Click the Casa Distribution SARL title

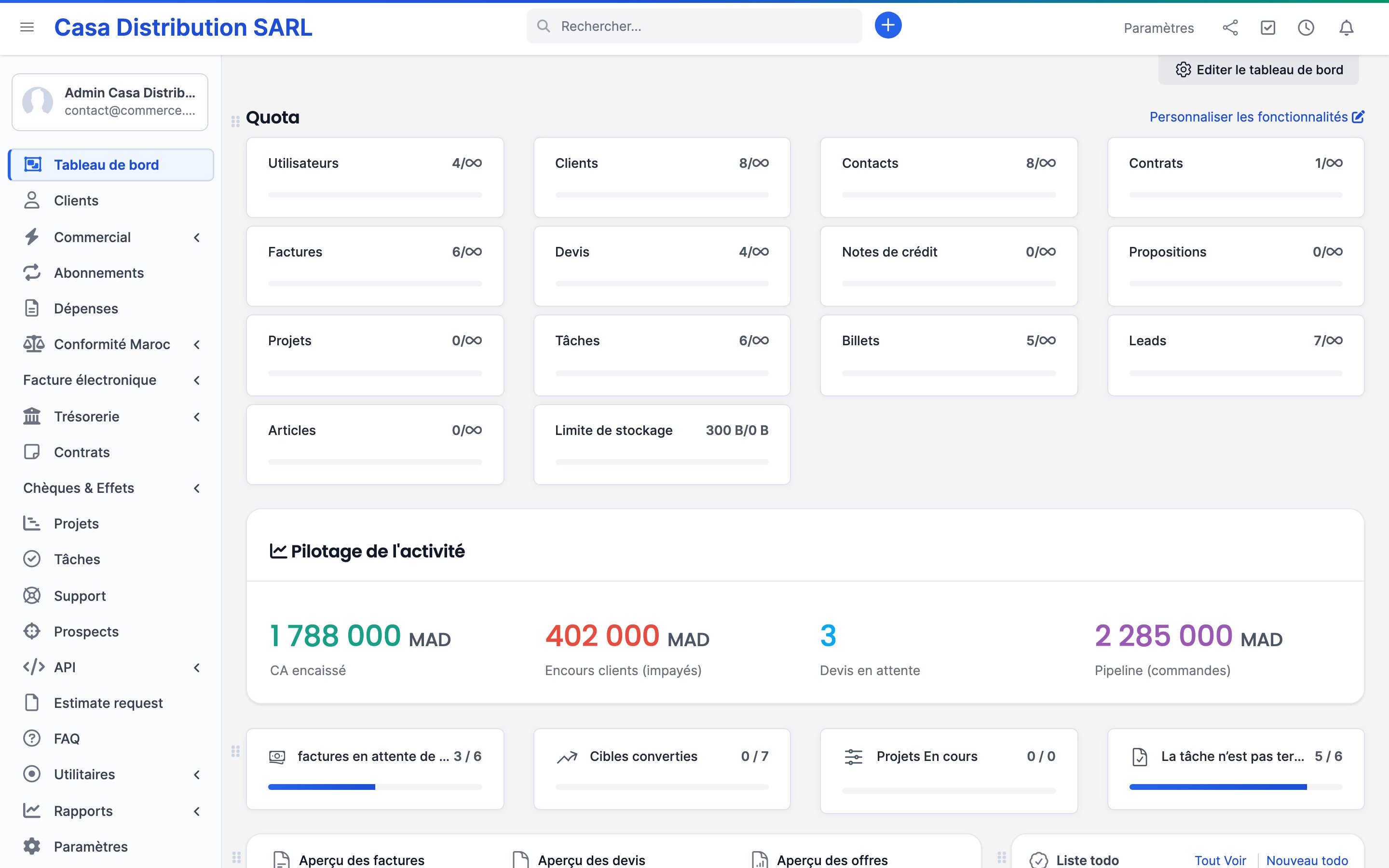tap(183, 27)
